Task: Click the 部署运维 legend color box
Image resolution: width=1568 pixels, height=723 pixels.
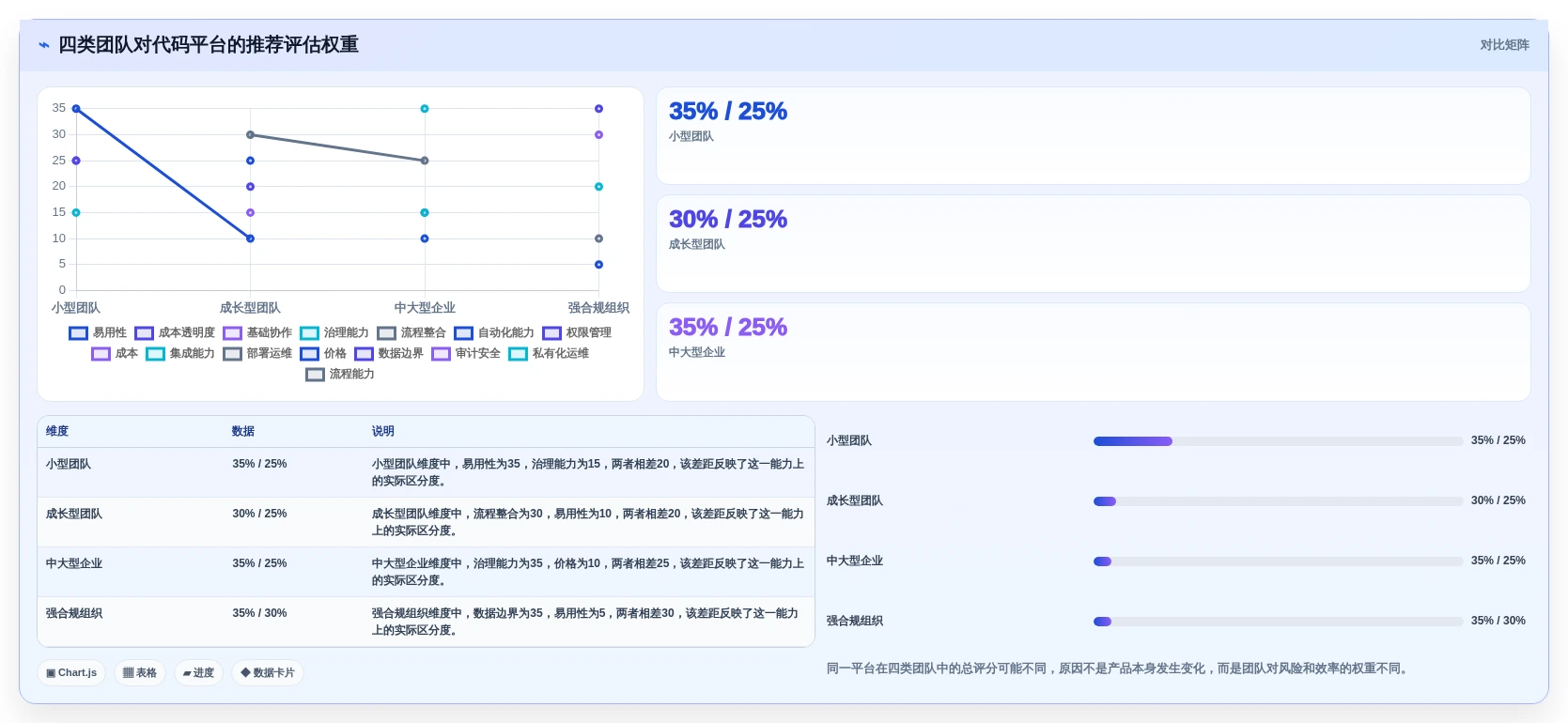Action: pos(233,354)
